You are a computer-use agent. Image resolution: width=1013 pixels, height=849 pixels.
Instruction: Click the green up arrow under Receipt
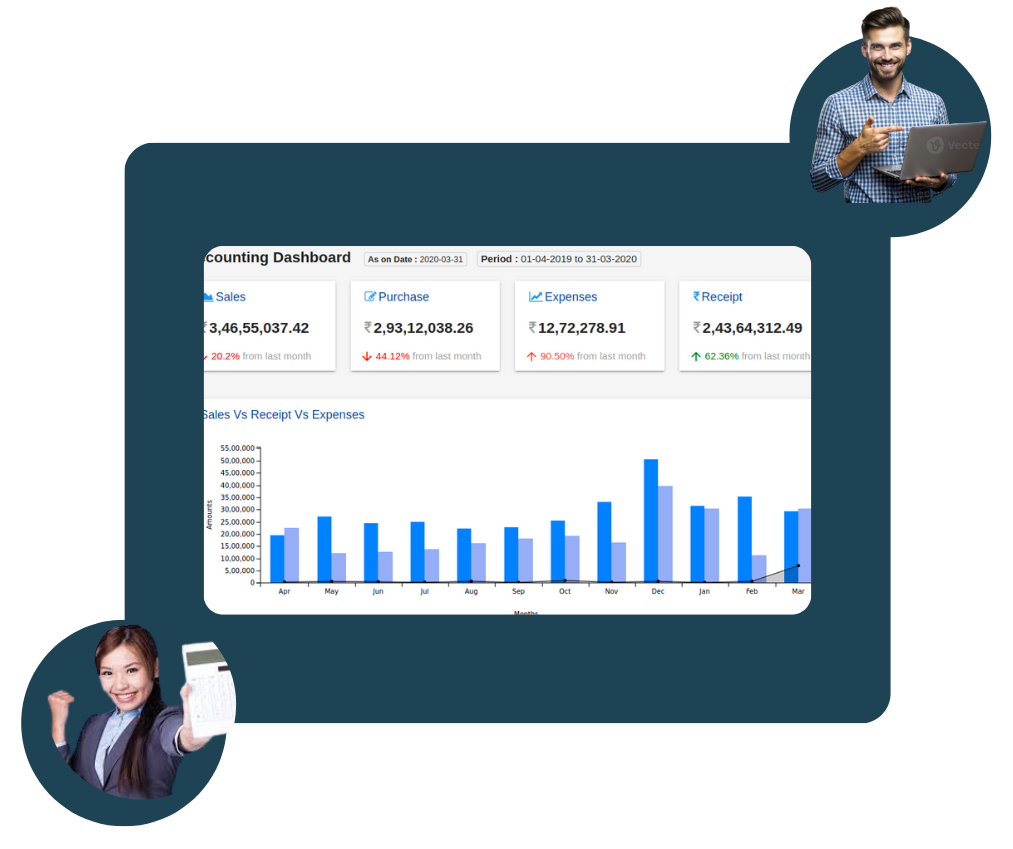pyautogui.click(x=696, y=357)
